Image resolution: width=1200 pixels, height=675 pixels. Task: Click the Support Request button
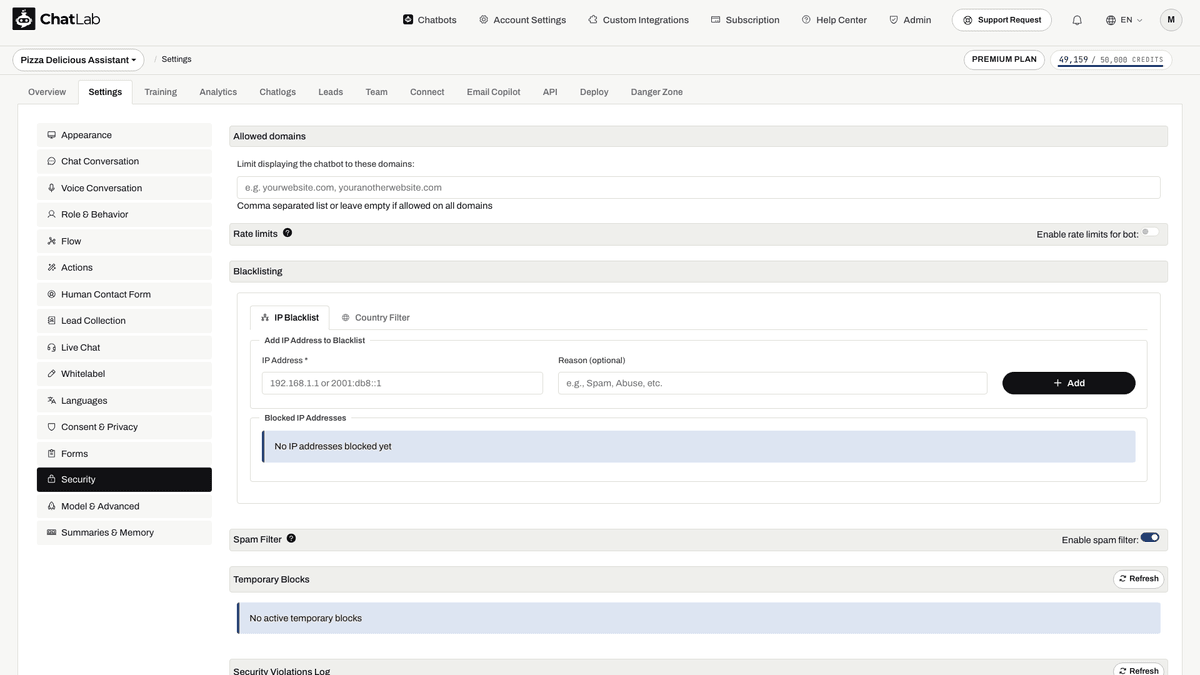(1001, 20)
